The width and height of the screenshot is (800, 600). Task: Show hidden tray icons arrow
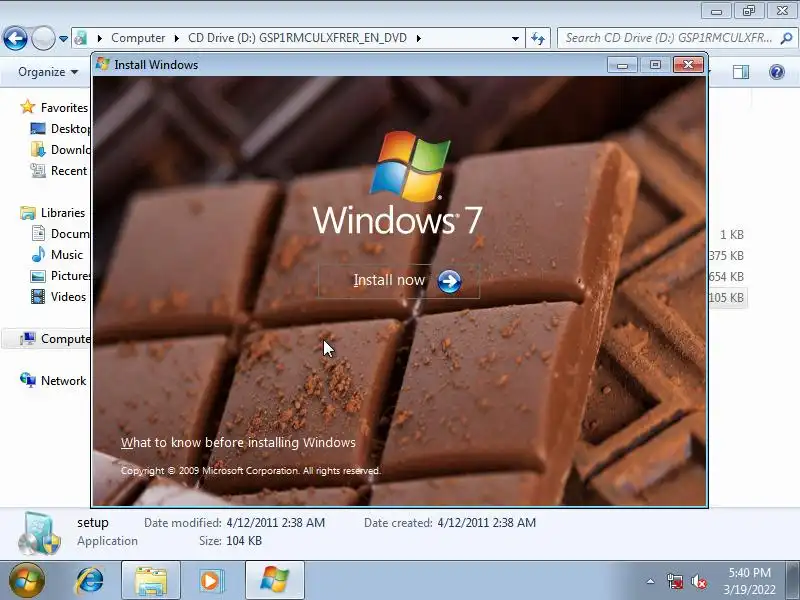[x=651, y=581]
